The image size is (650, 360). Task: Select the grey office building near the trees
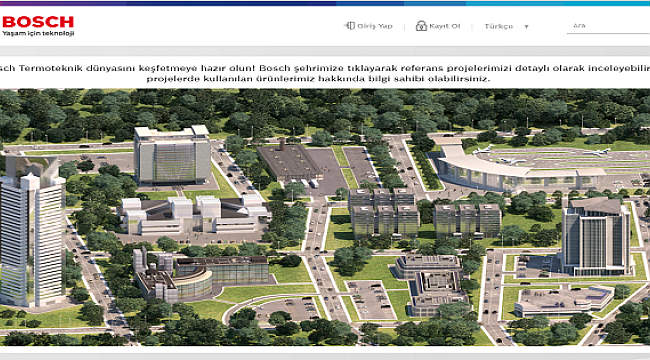tap(172, 155)
